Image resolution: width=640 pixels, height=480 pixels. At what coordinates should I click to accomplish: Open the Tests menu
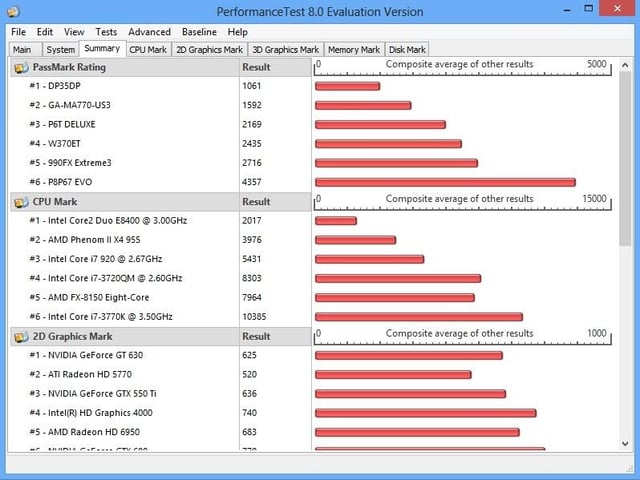click(106, 32)
